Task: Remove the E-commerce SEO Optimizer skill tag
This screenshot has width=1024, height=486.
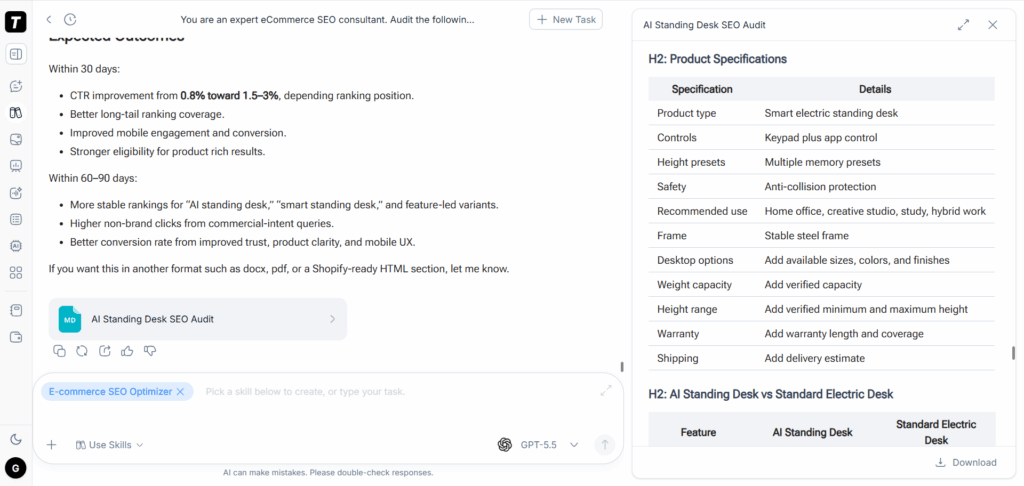Action: pos(181,391)
